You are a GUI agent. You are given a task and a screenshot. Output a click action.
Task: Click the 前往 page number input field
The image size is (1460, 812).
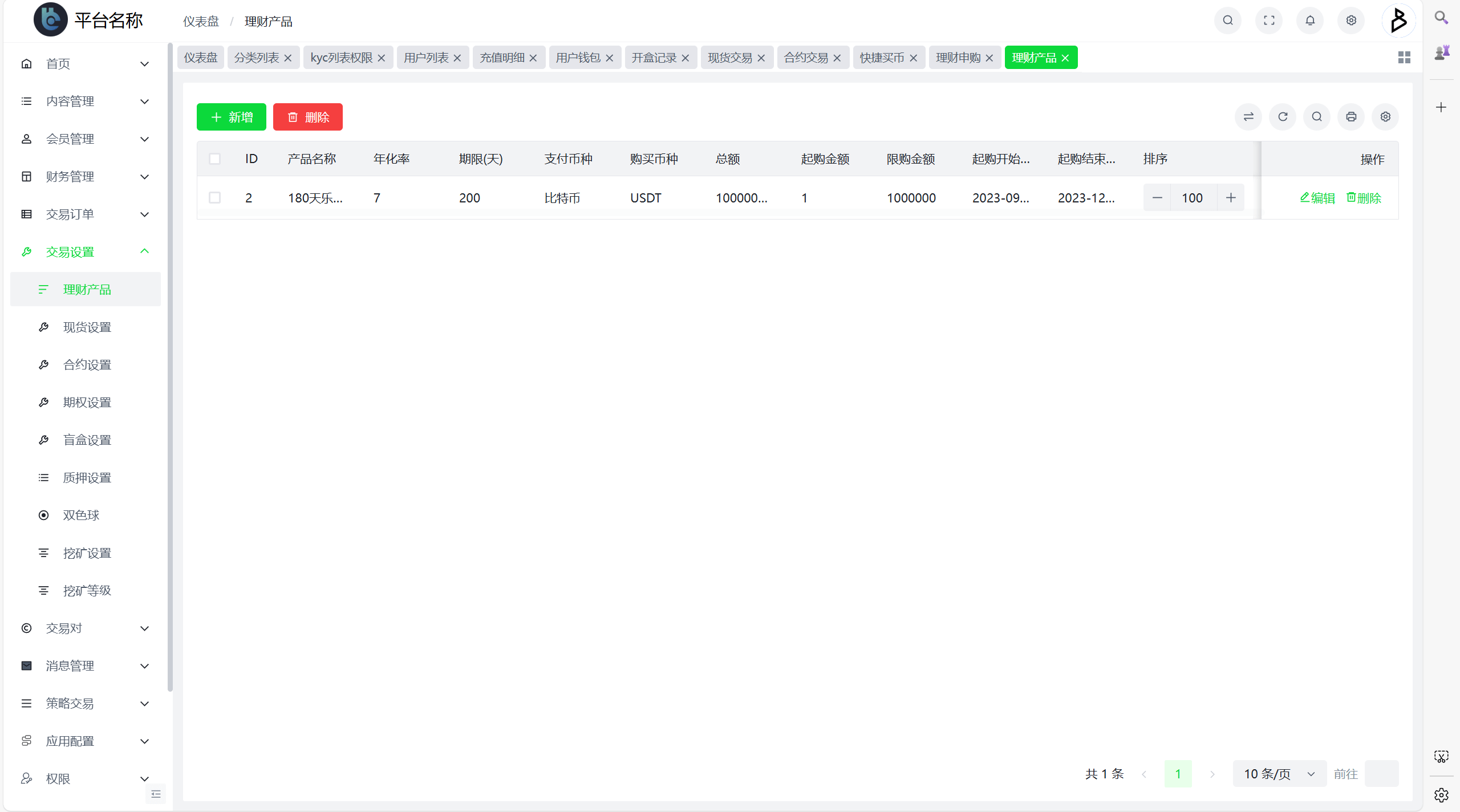(1381, 774)
